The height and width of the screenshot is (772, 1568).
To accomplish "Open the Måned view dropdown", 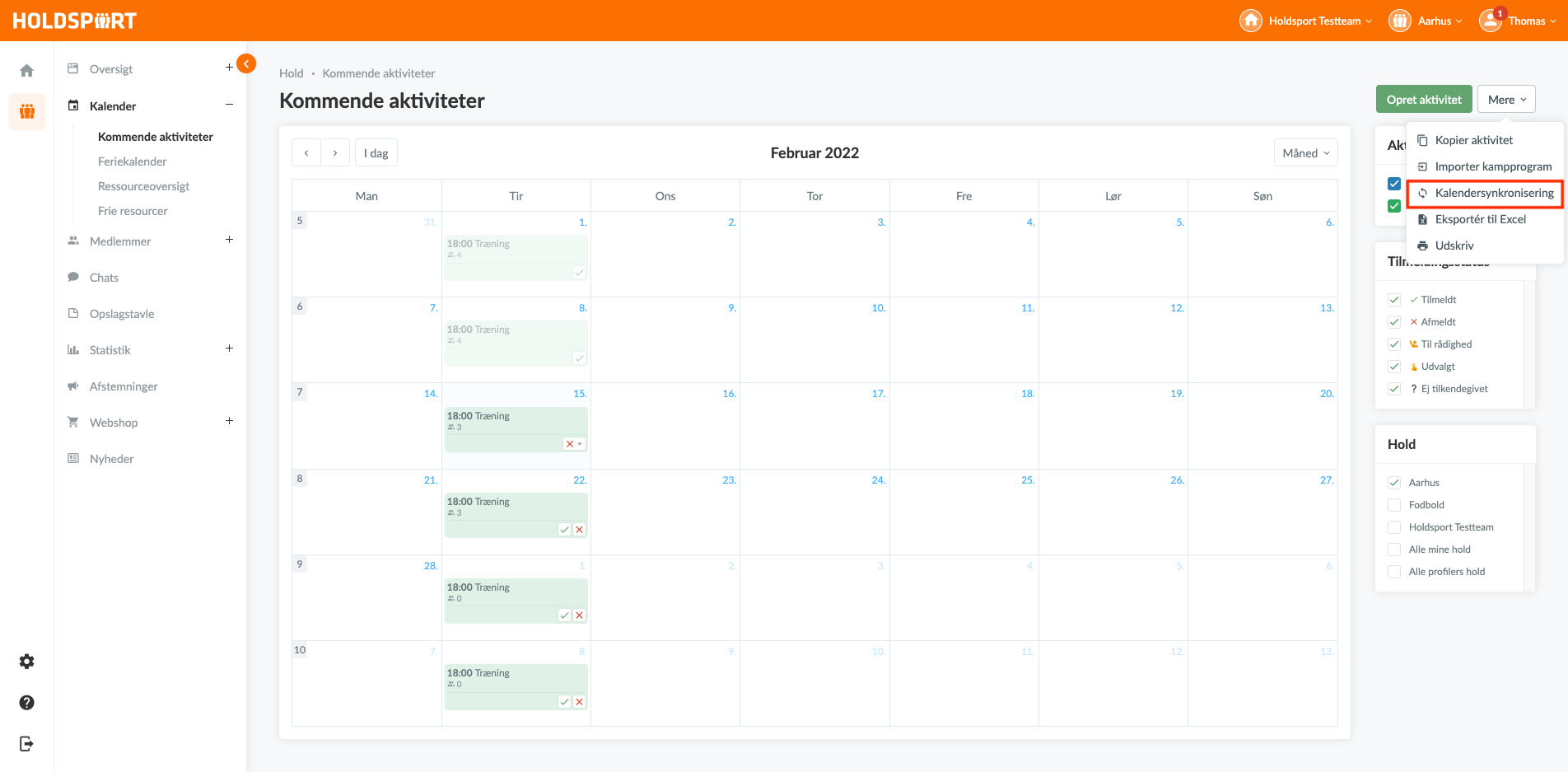I will click(x=1305, y=153).
